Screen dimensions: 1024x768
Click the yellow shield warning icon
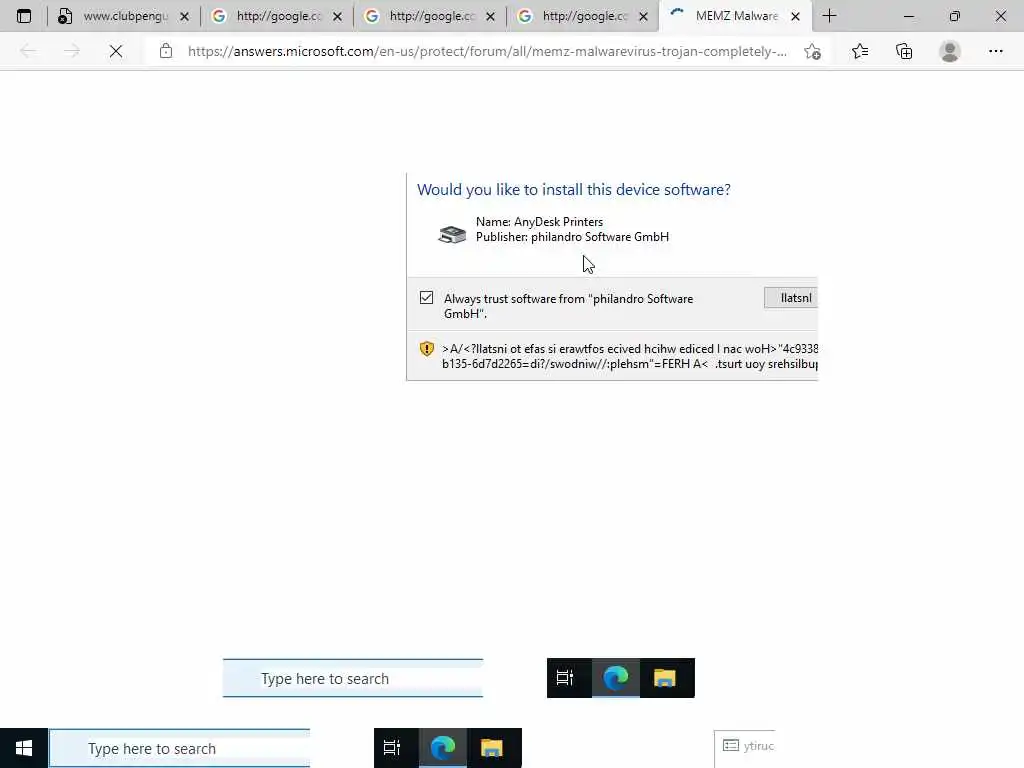pos(426,349)
